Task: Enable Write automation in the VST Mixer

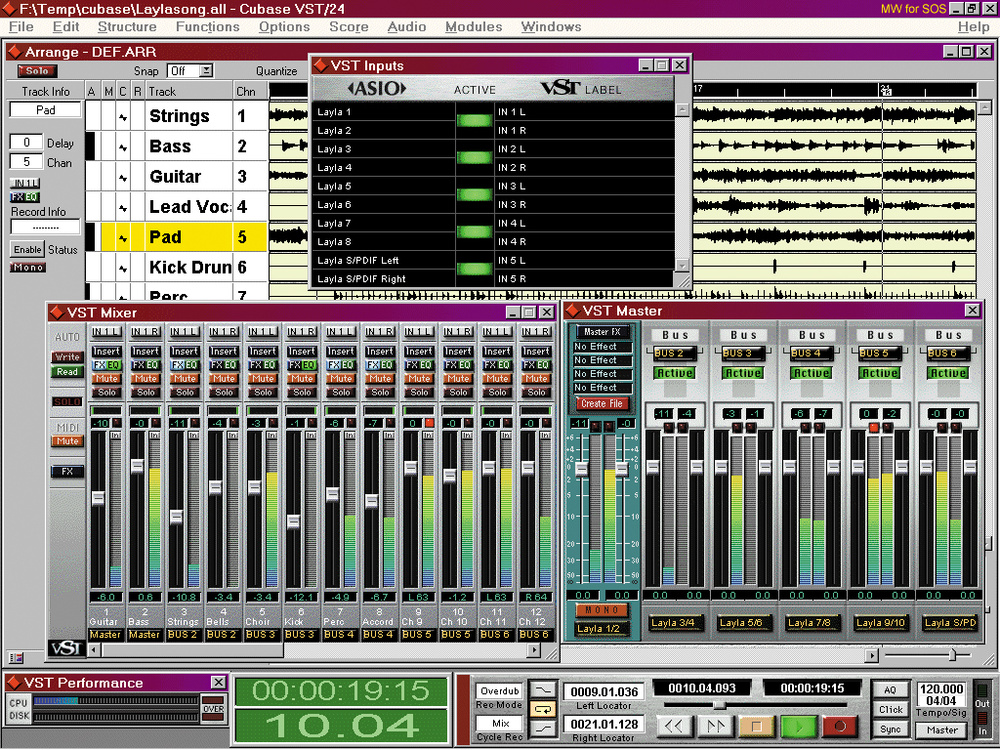Action: [67, 356]
